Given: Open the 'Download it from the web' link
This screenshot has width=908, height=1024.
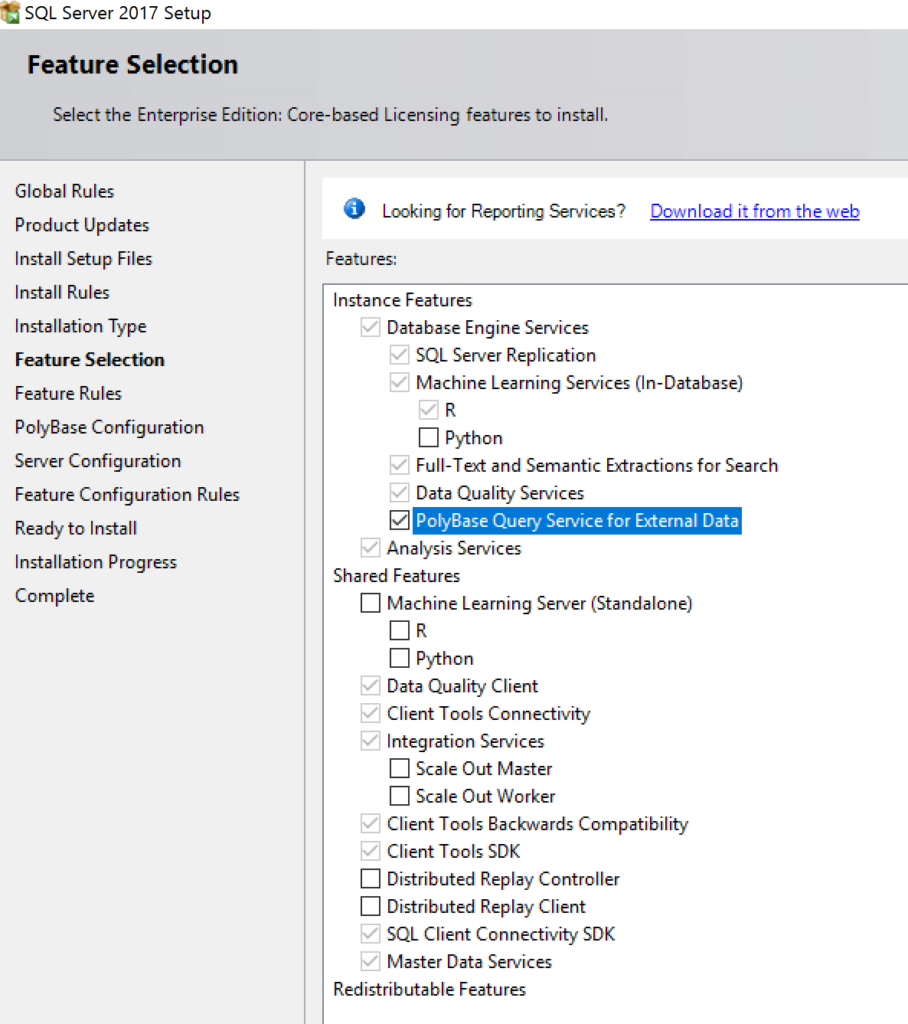Looking at the screenshot, I should click(x=754, y=212).
